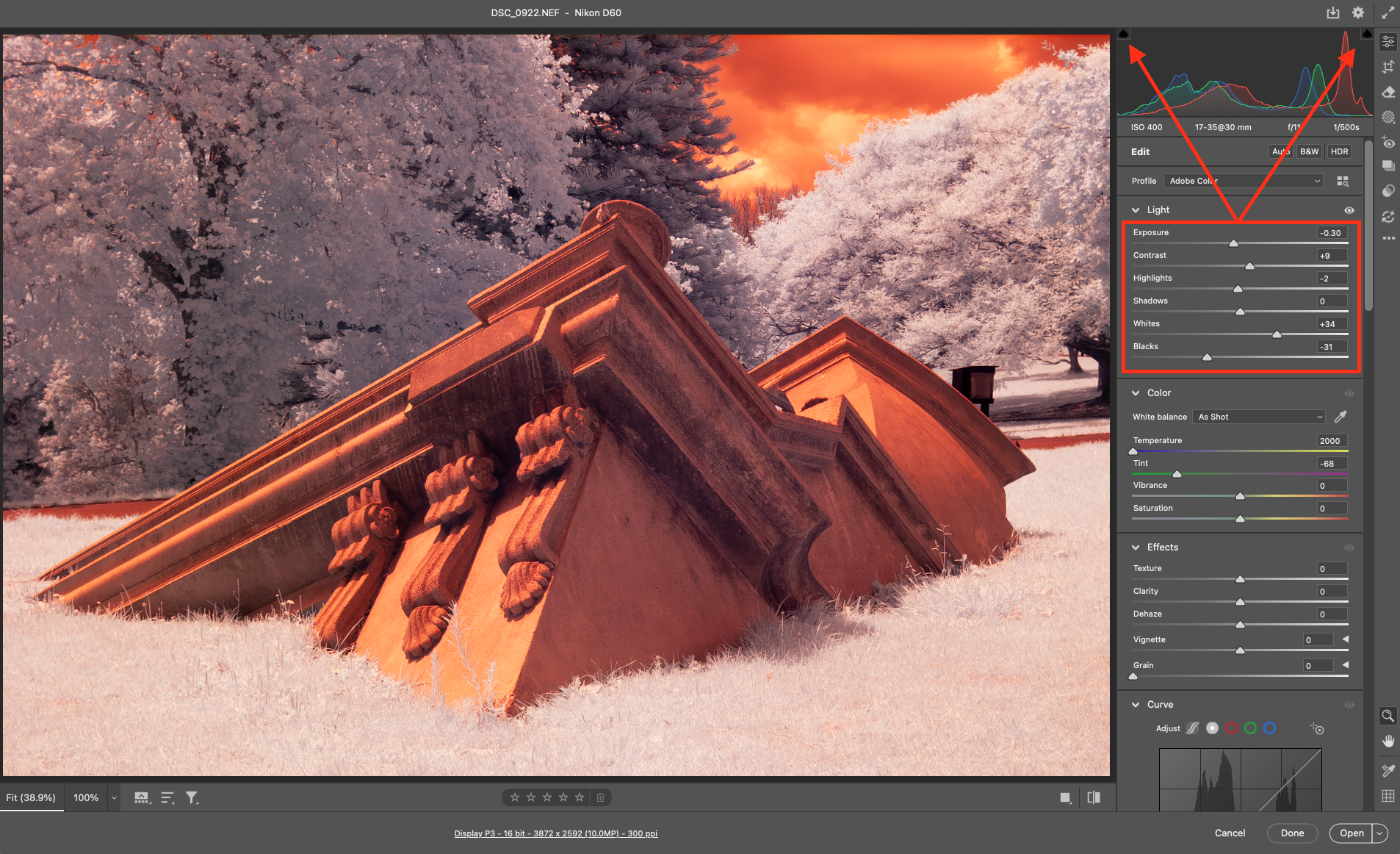Click the Exposure slider handle

pos(1233,243)
